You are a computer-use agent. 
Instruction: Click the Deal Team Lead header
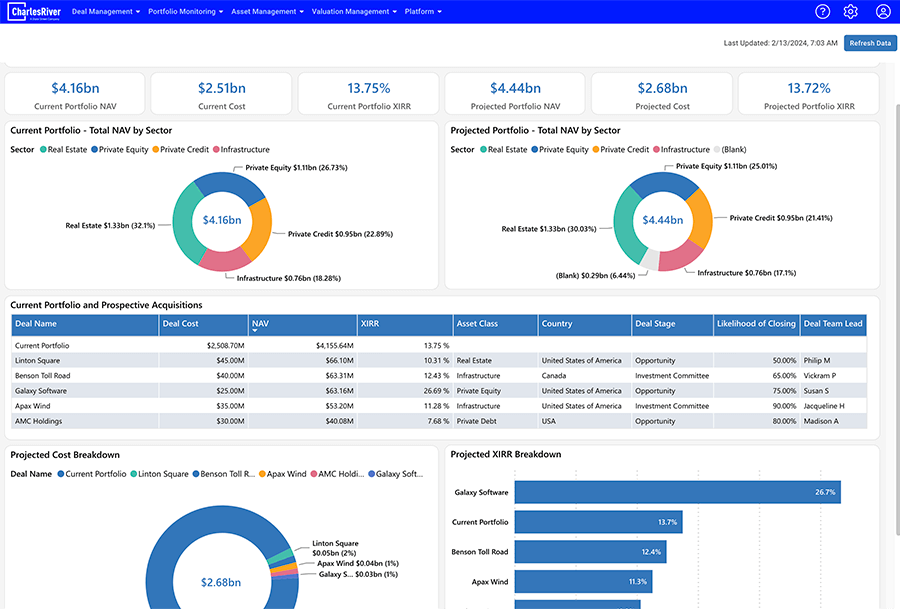[x=833, y=324]
